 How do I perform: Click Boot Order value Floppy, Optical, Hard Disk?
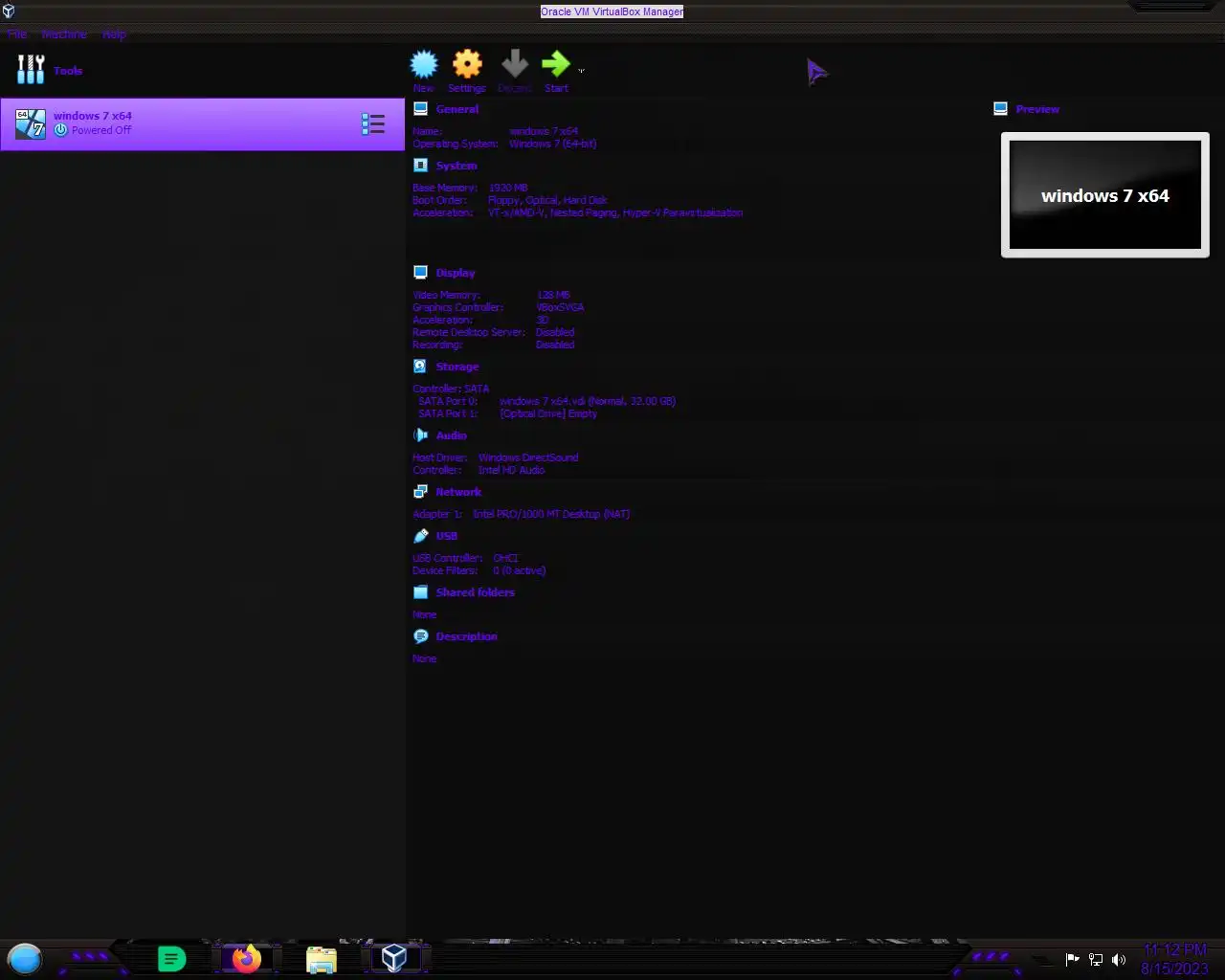547,200
